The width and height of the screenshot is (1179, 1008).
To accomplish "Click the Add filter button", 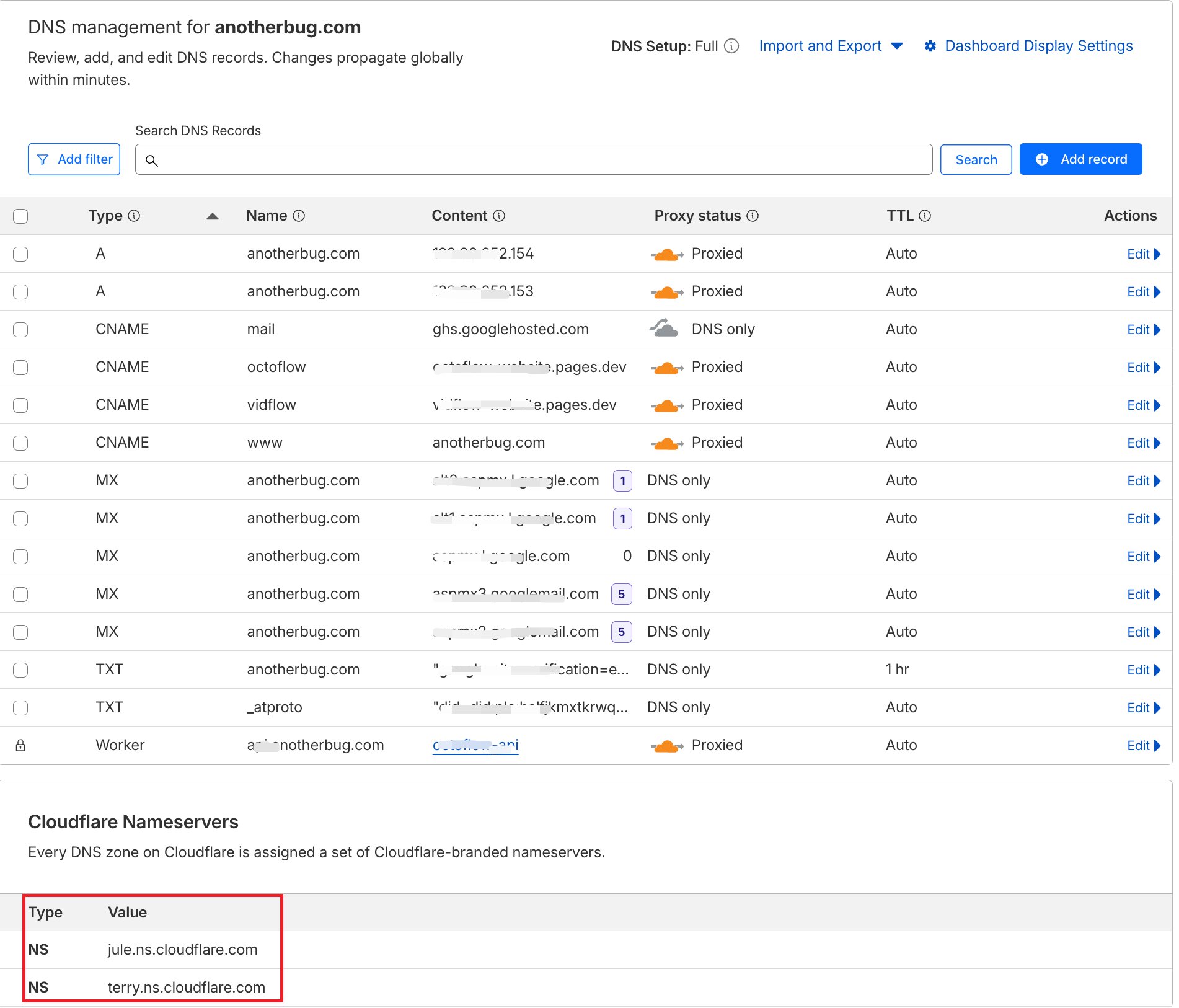I will [x=74, y=159].
